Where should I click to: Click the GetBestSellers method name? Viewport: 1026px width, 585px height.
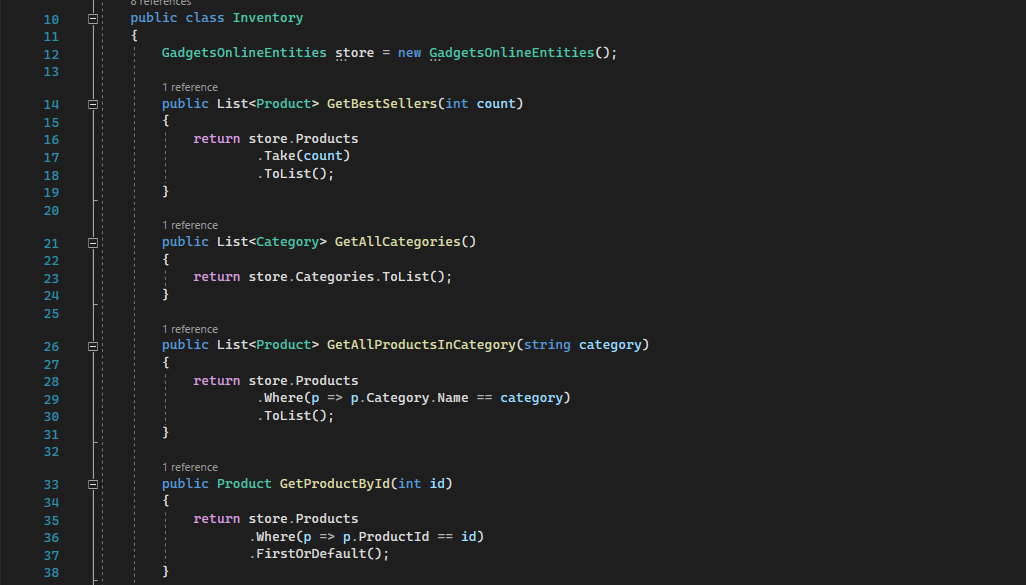(x=381, y=103)
